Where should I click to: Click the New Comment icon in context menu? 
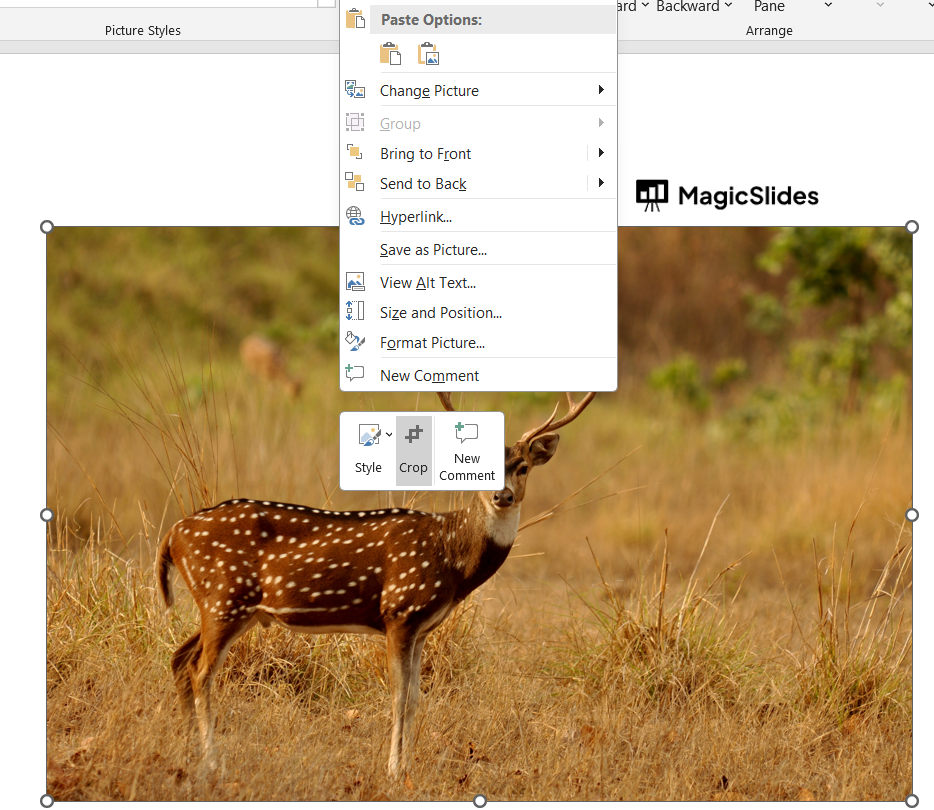click(x=355, y=374)
